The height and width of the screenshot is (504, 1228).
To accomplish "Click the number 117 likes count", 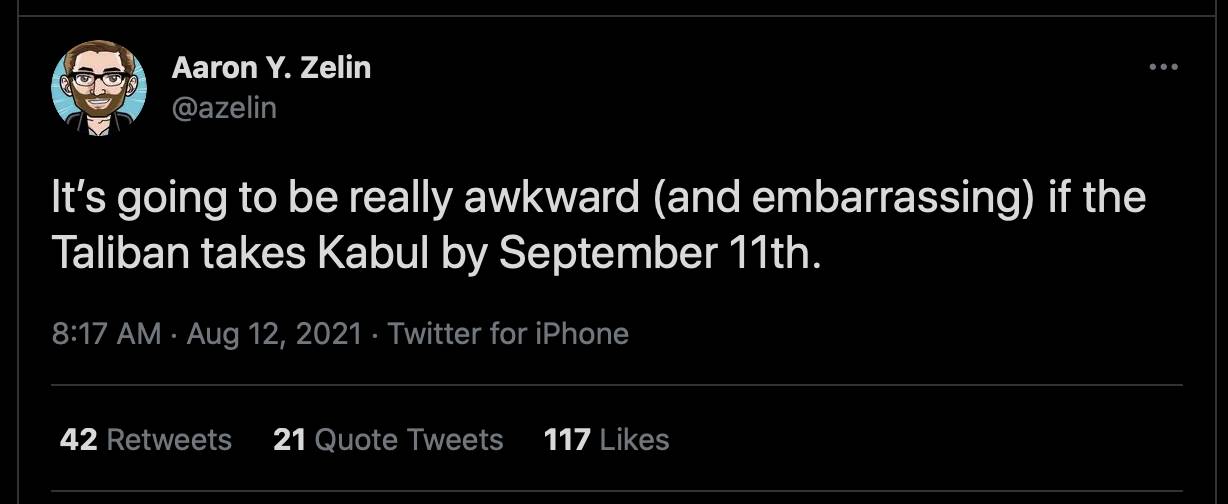I will pyautogui.click(x=567, y=439).
